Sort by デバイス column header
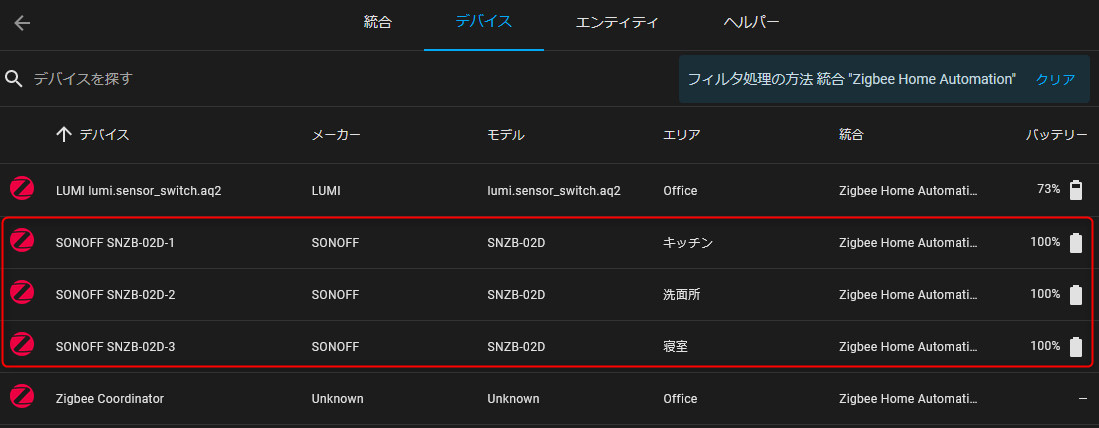 point(104,135)
